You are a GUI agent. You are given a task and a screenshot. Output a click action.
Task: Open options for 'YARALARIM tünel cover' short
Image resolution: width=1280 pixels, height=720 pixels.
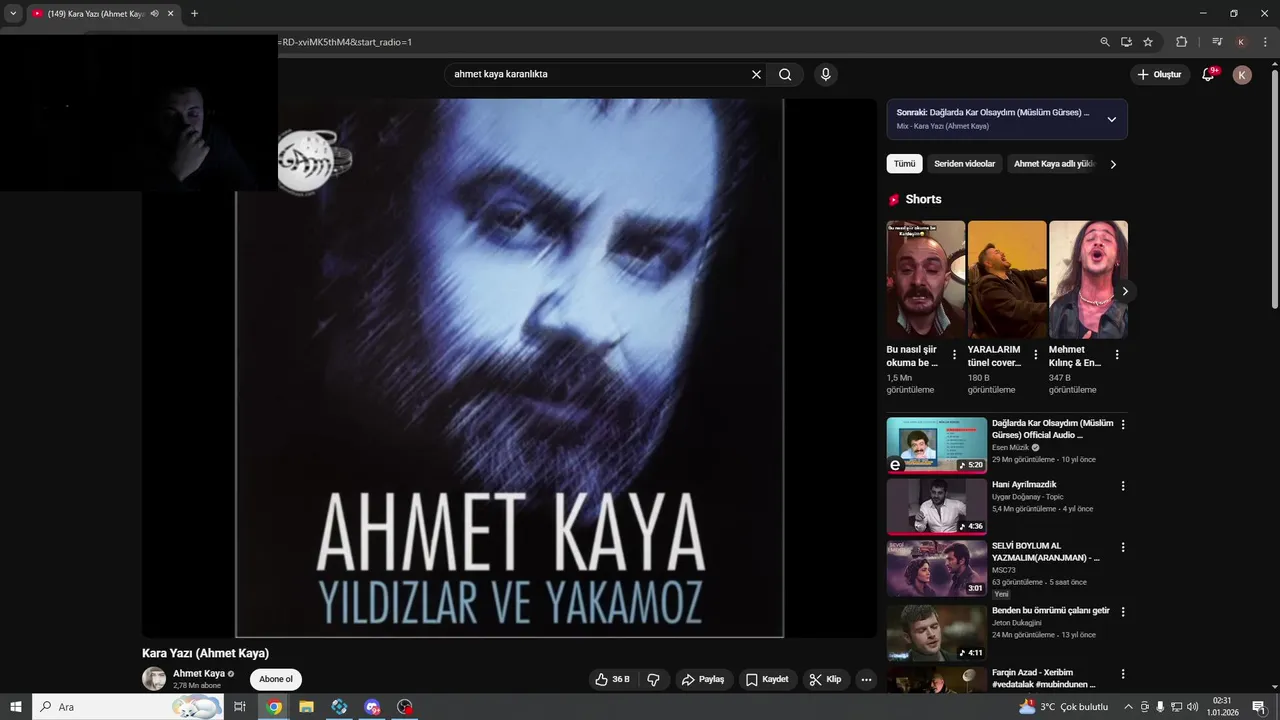[x=1035, y=355]
